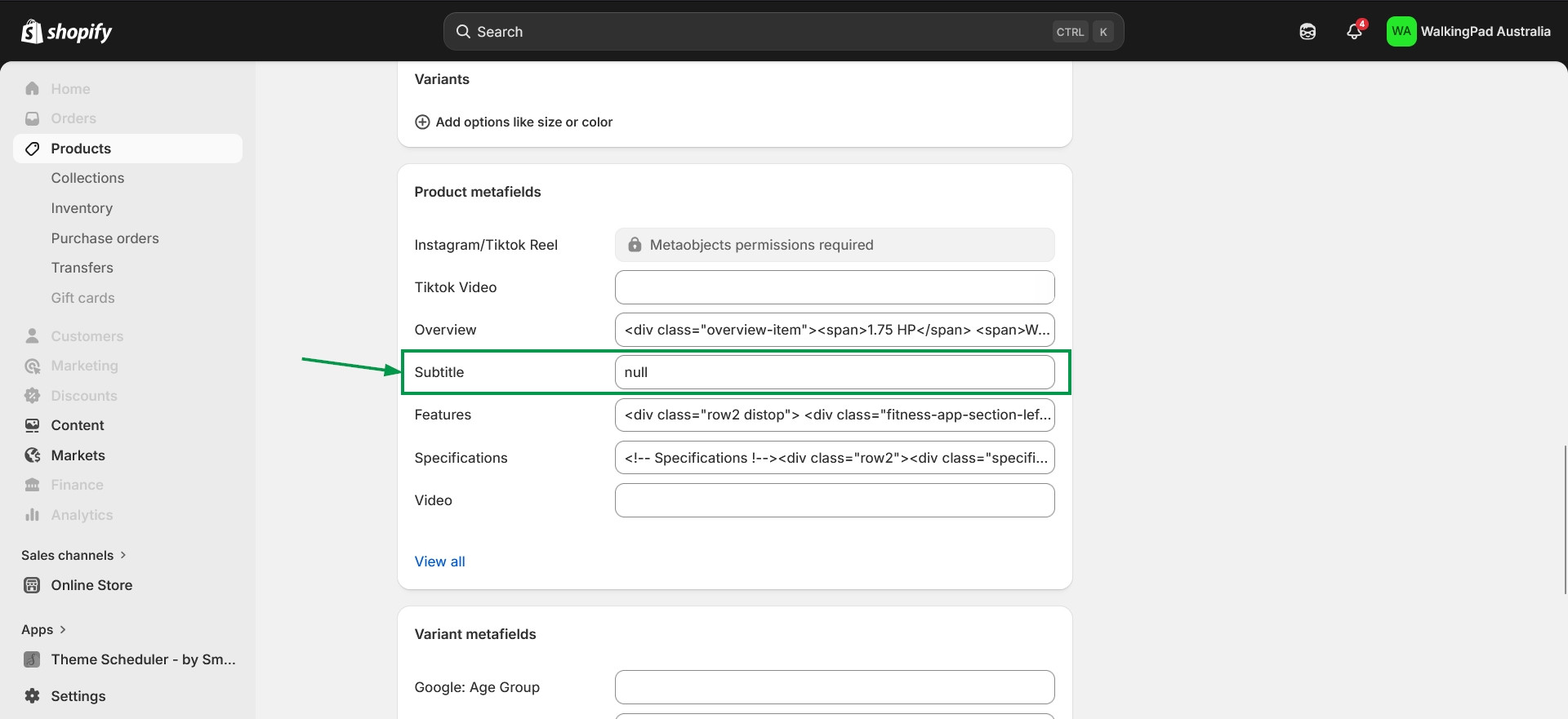Screen dimensions: 1568x719
Task: Click the Subtitle metafield input
Action: pos(834,372)
